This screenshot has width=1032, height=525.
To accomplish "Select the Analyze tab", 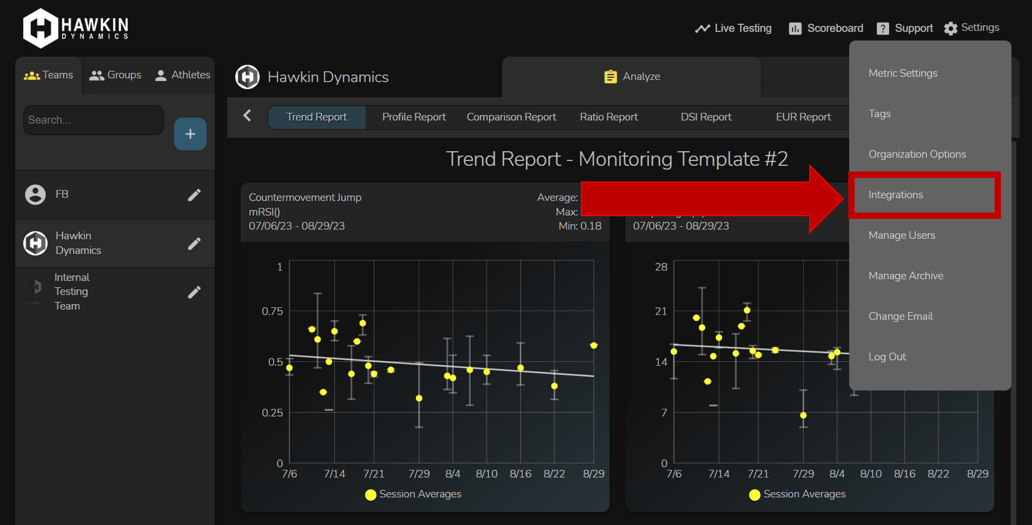I will pyautogui.click(x=631, y=77).
